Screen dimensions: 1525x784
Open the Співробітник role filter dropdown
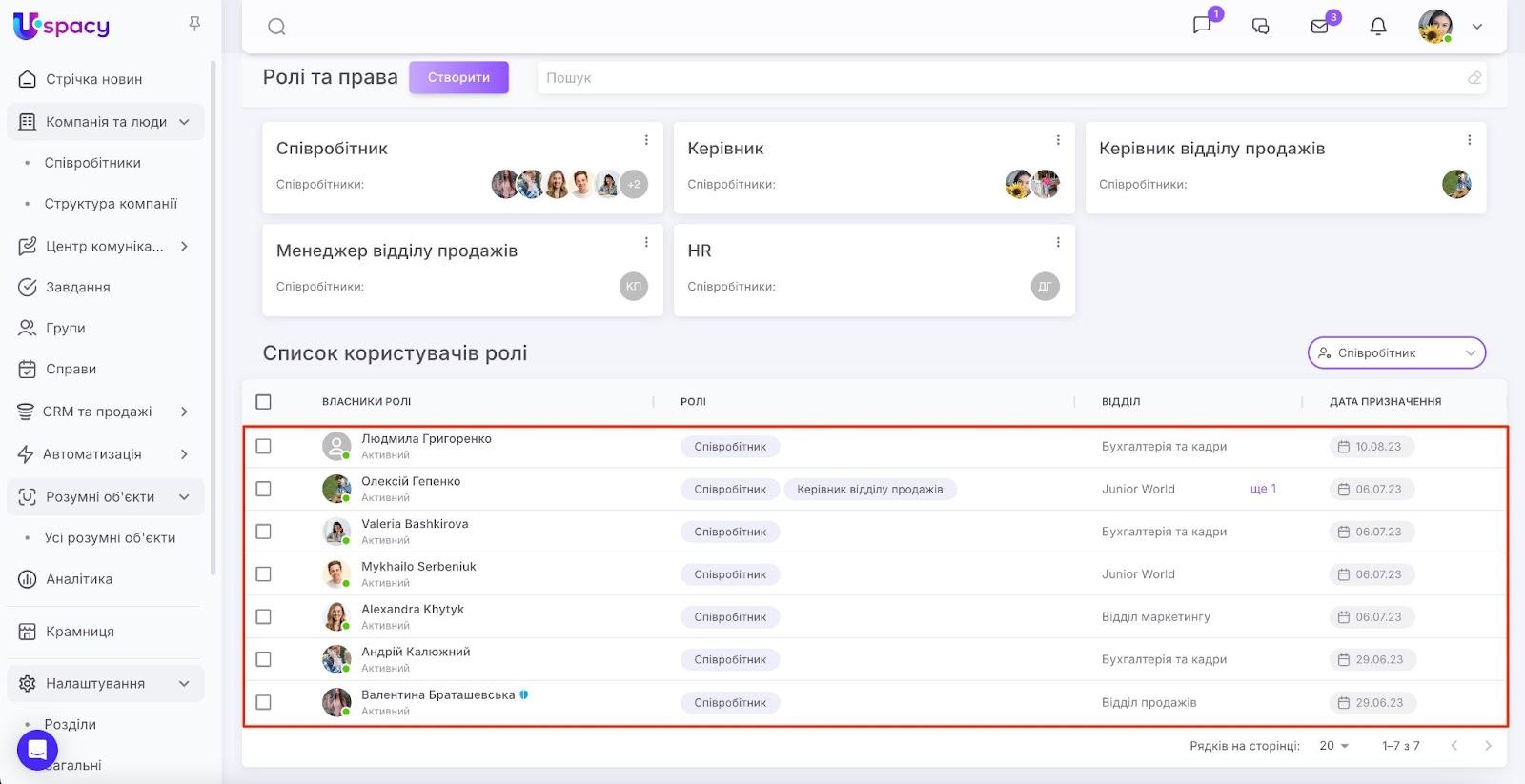coord(1396,352)
